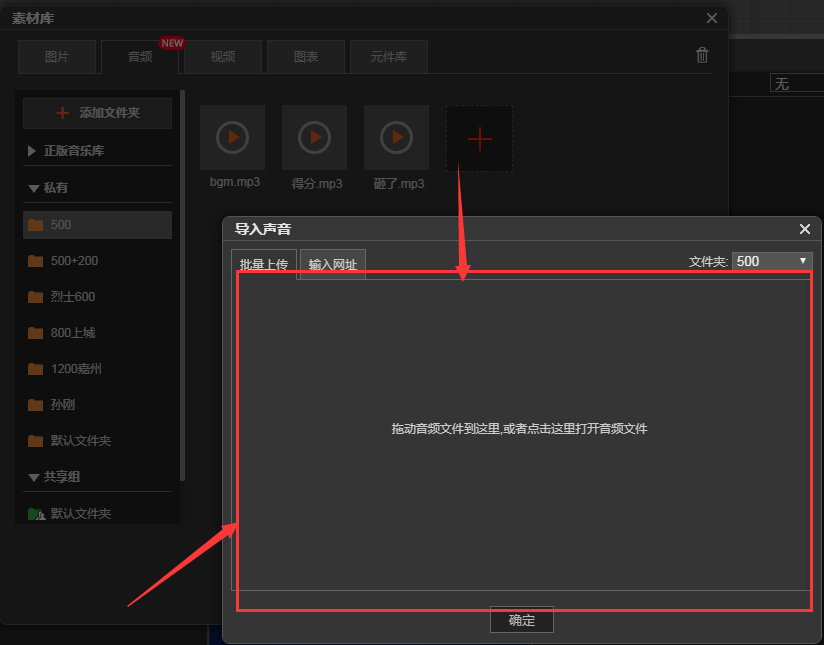The height and width of the screenshot is (645, 824).
Task: Click the 确定 button
Action: [522, 620]
